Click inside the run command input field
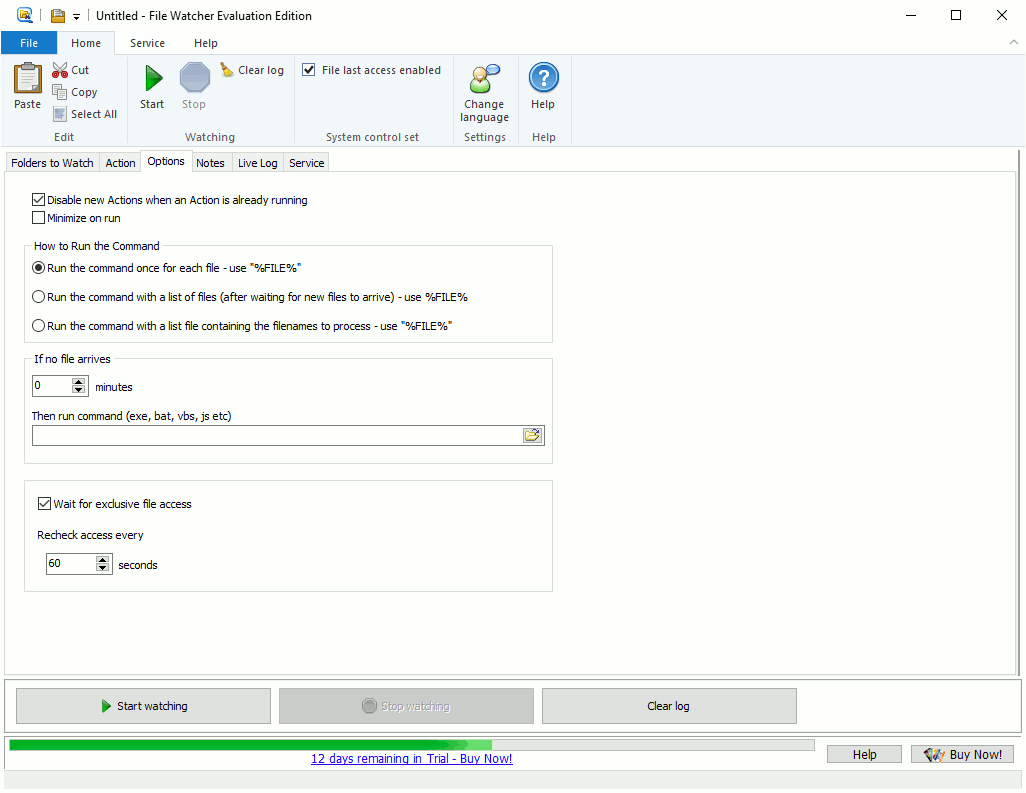 pyautogui.click(x=270, y=435)
